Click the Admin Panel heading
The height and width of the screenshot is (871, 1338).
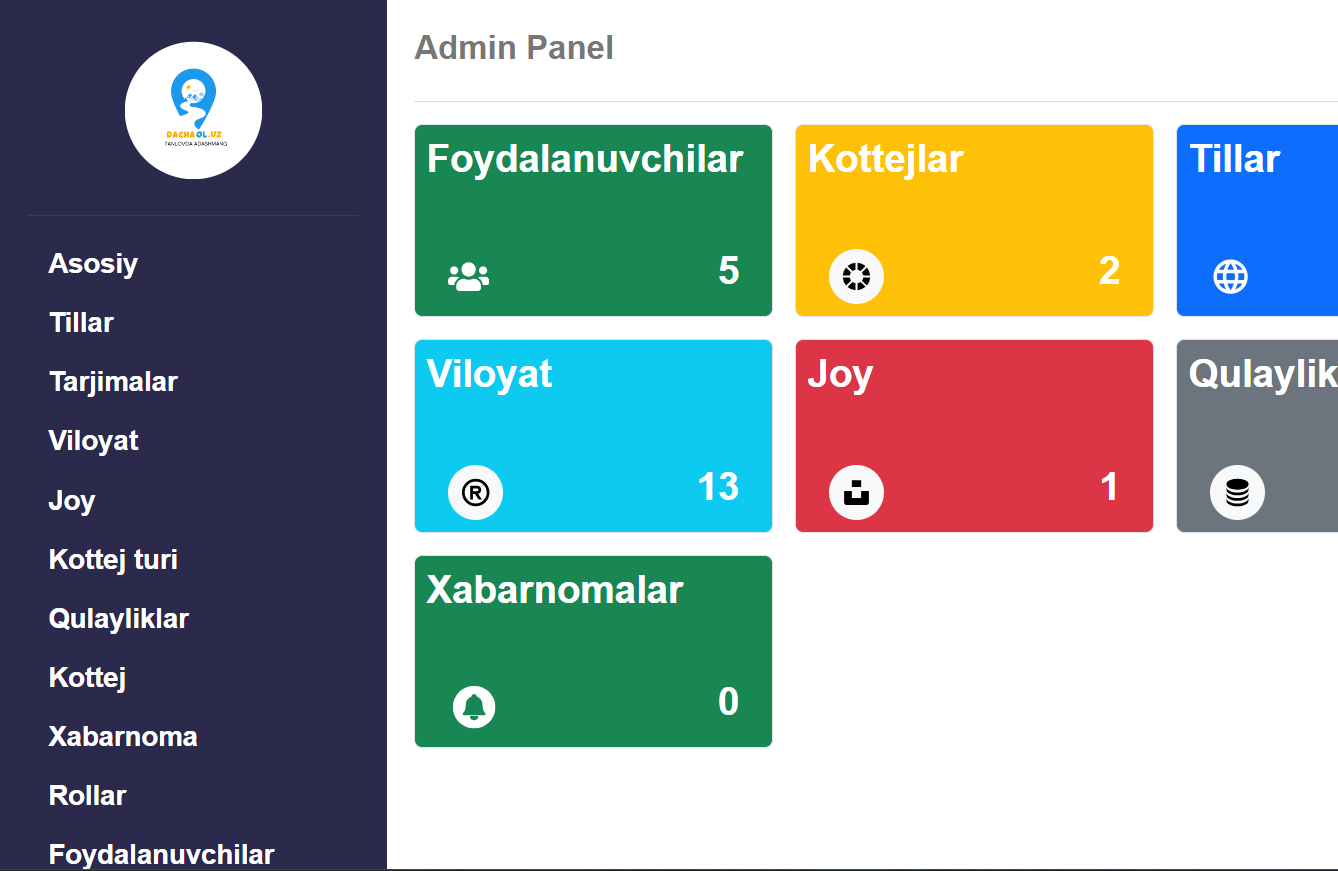(514, 47)
